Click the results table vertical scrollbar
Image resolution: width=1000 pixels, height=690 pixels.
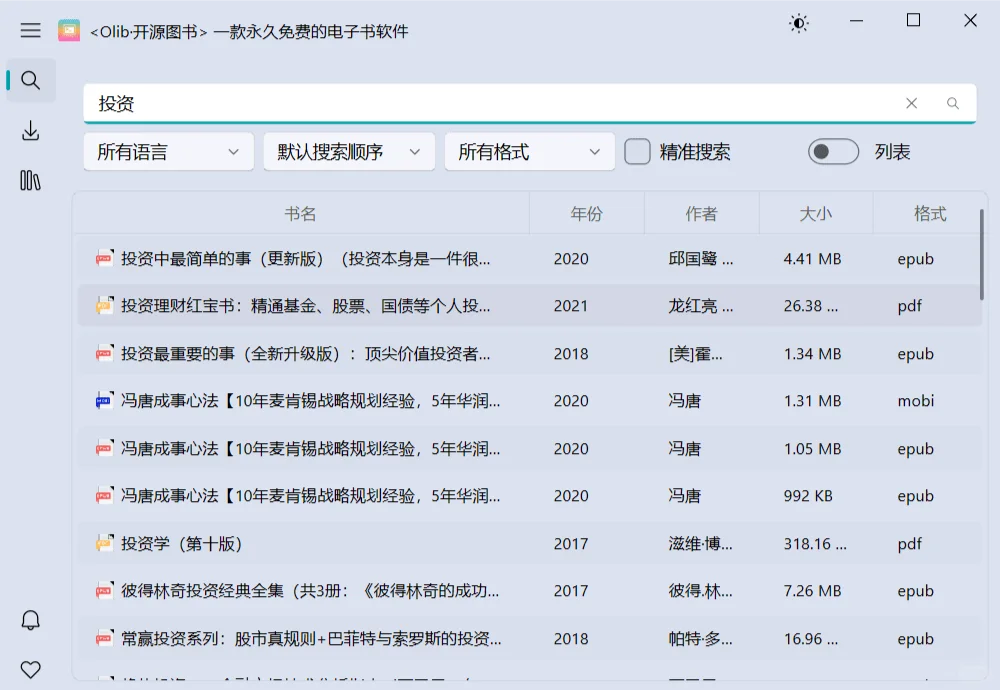click(x=981, y=254)
